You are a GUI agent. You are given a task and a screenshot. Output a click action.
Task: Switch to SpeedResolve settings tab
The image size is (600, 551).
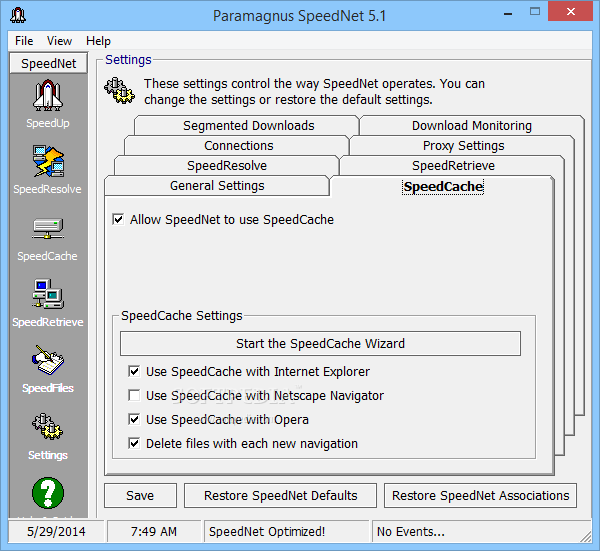[227, 165]
